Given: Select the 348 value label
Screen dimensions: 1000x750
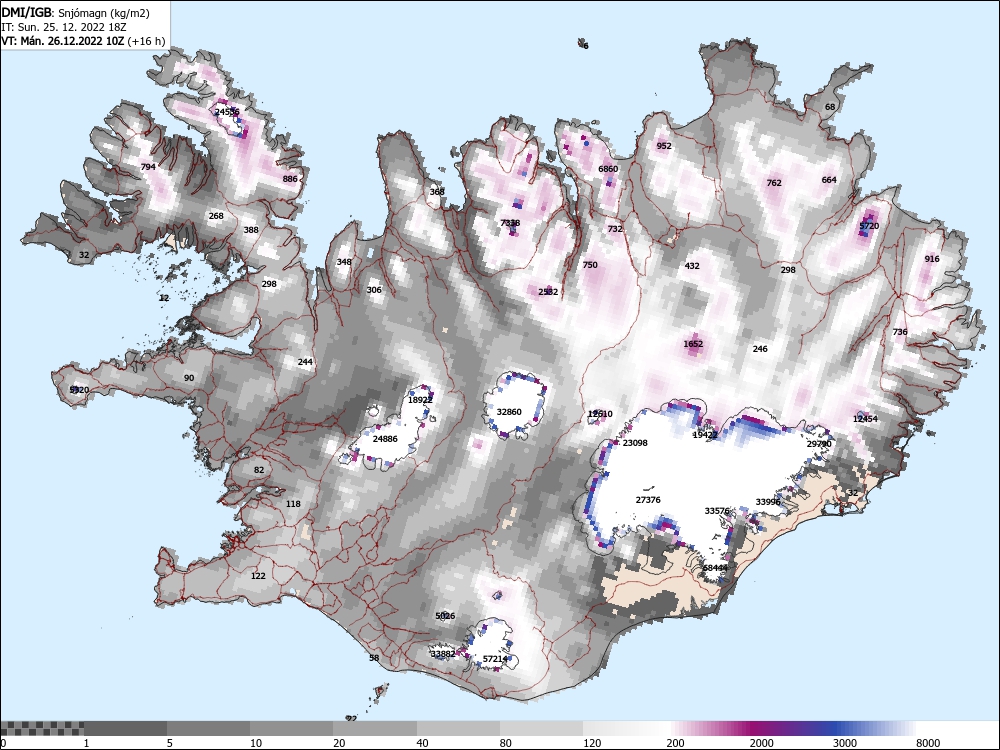Looking at the screenshot, I should [344, 262].
